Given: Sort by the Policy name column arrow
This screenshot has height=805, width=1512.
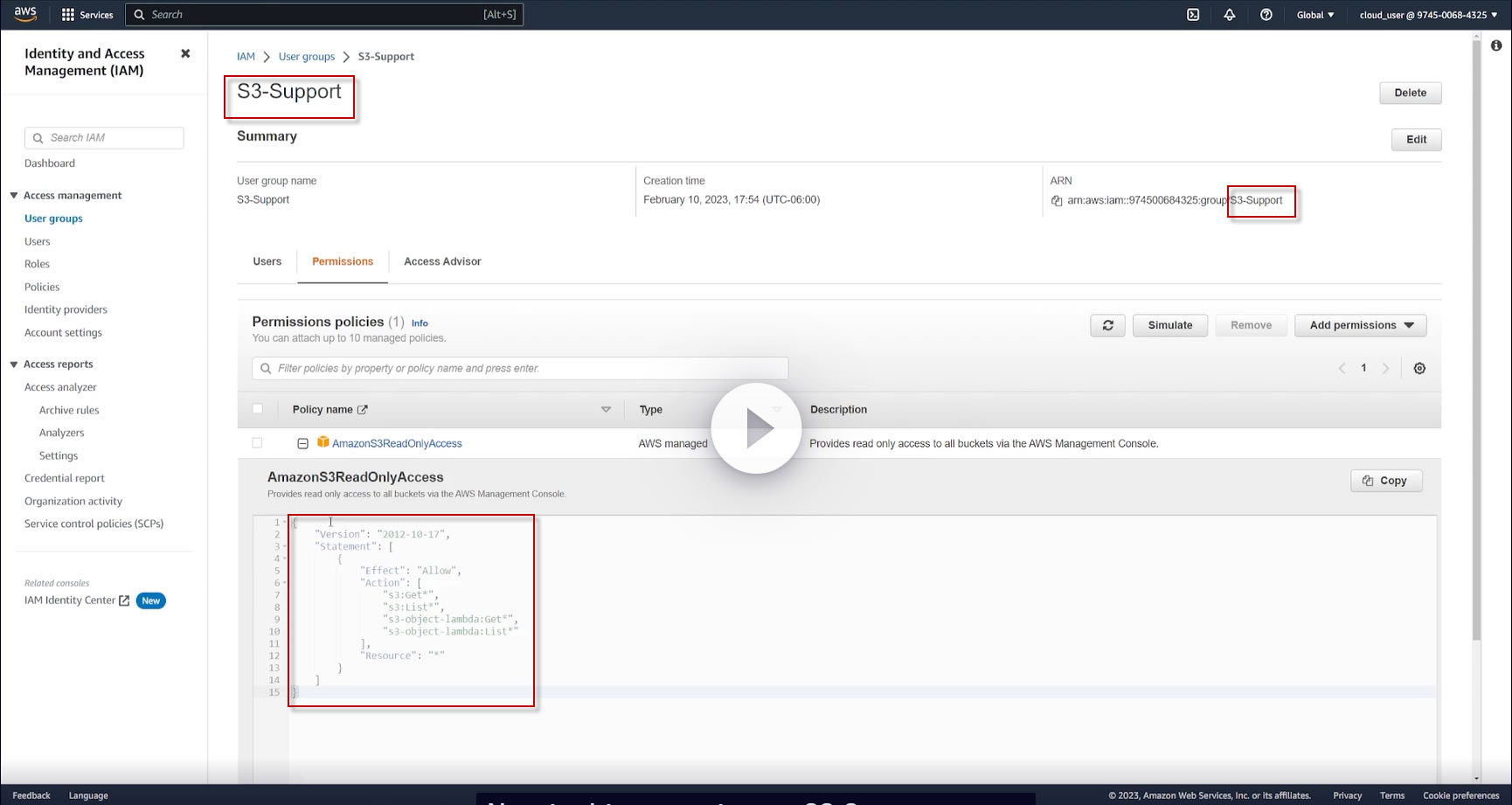Looking at the screenshot, I should (x=606, y=410).
